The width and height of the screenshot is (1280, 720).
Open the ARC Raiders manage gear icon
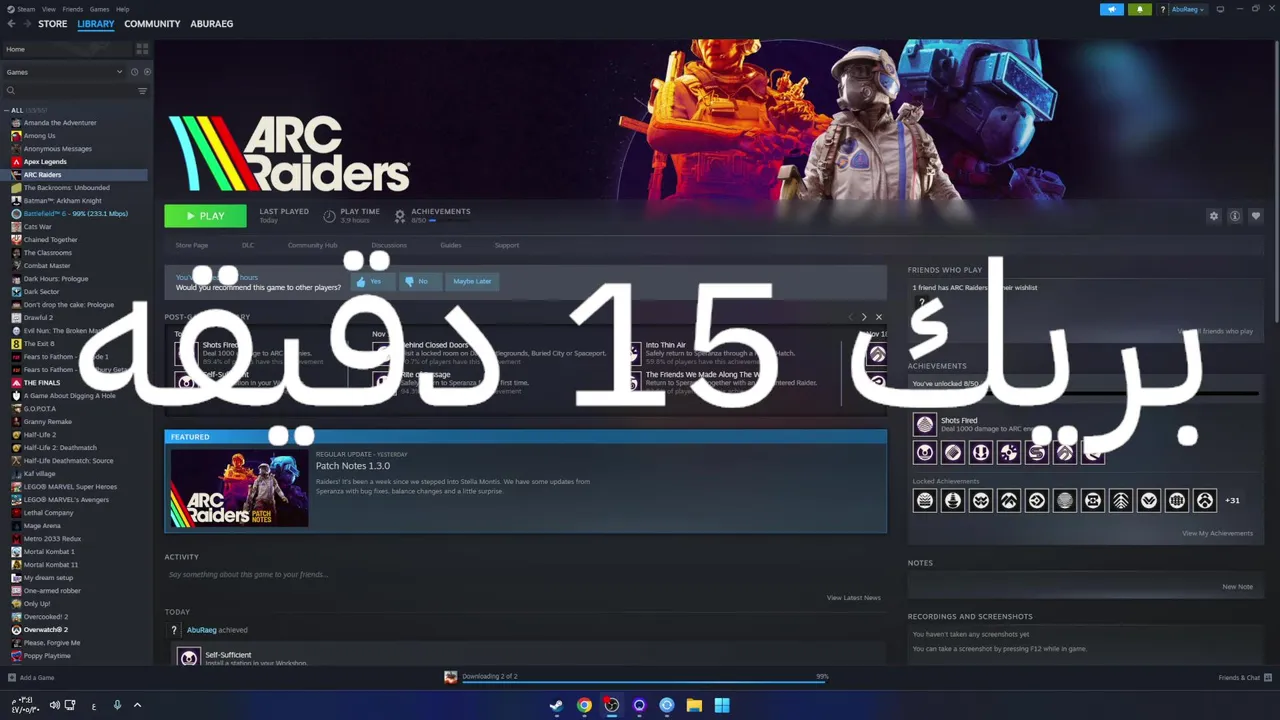tap(1214, 216)
